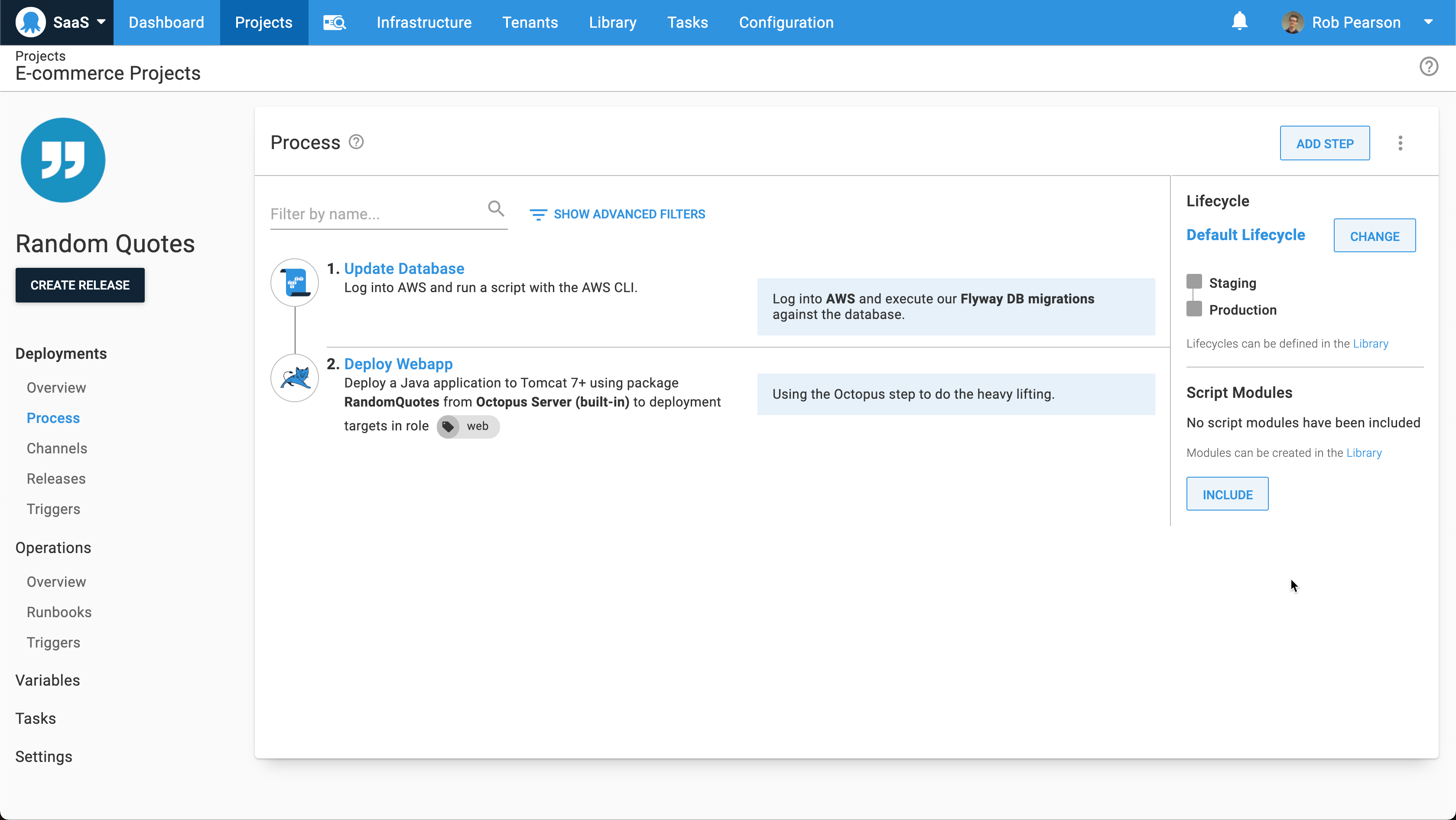Click the CREATE RELEASE button
The height and width of the screenshot is (820, 1456).
80,285
